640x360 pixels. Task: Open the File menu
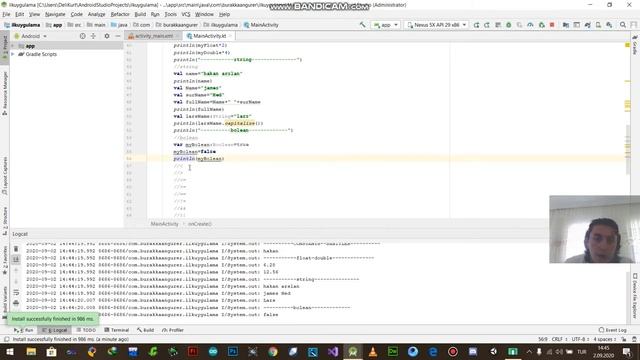point(6,14)
